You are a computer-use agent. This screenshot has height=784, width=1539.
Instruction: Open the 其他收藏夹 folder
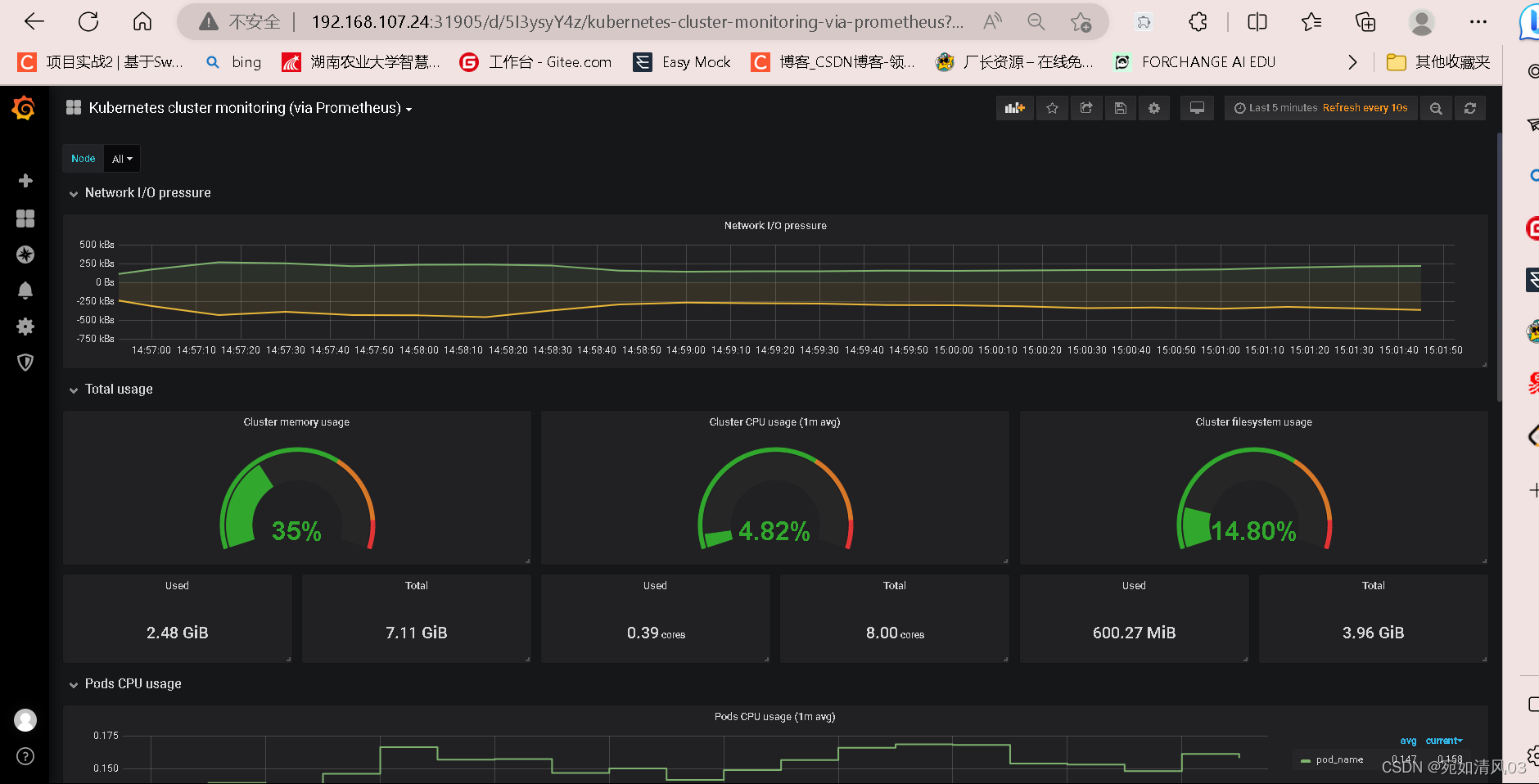(x=1438, y=62)
